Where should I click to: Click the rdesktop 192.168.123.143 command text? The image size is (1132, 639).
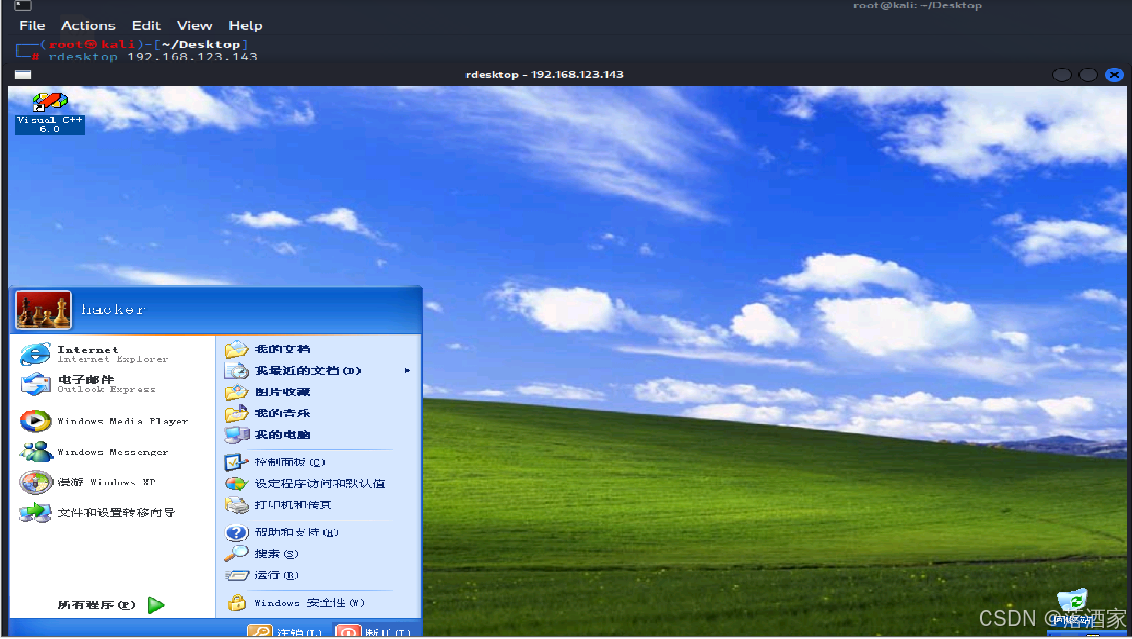153,56
